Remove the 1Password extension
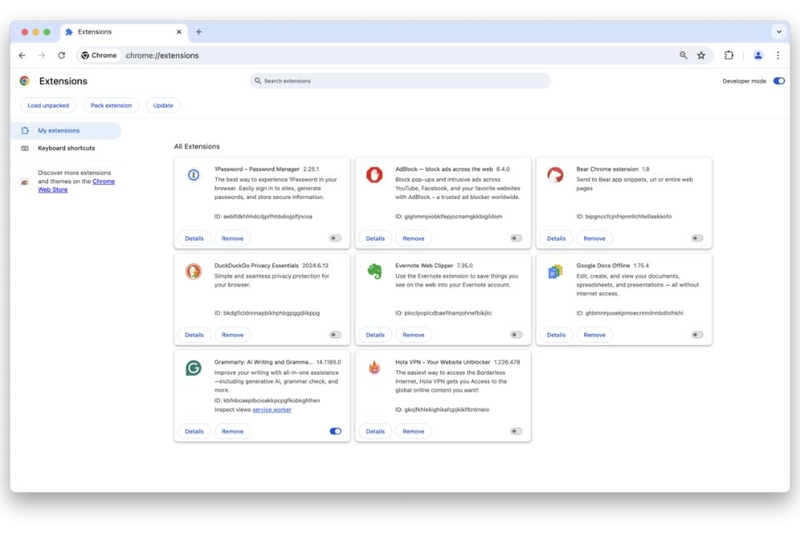800x533 pixels. [x=233, y=238]
